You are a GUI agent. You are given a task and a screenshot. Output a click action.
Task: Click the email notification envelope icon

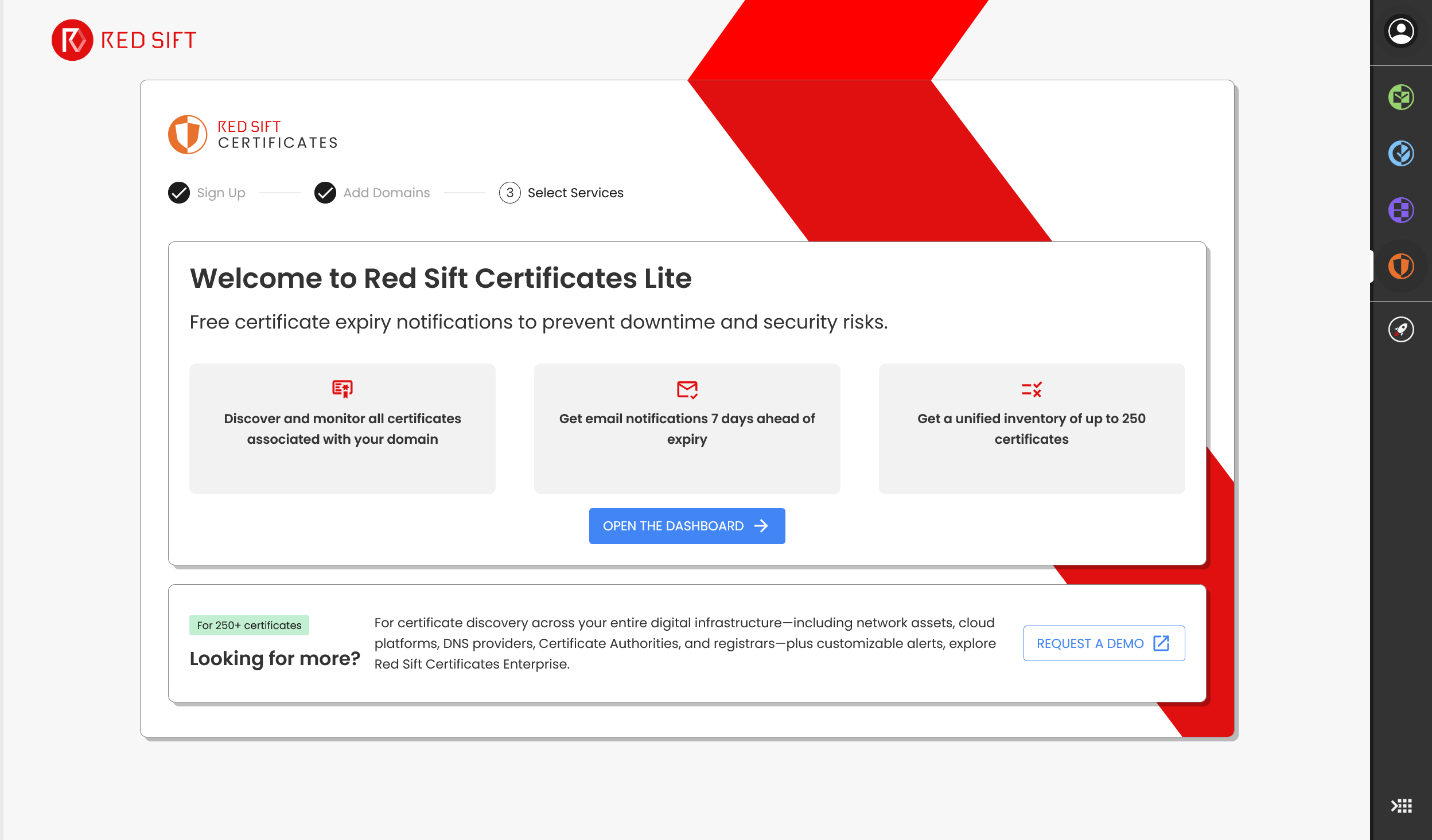[x=687, y=390]
